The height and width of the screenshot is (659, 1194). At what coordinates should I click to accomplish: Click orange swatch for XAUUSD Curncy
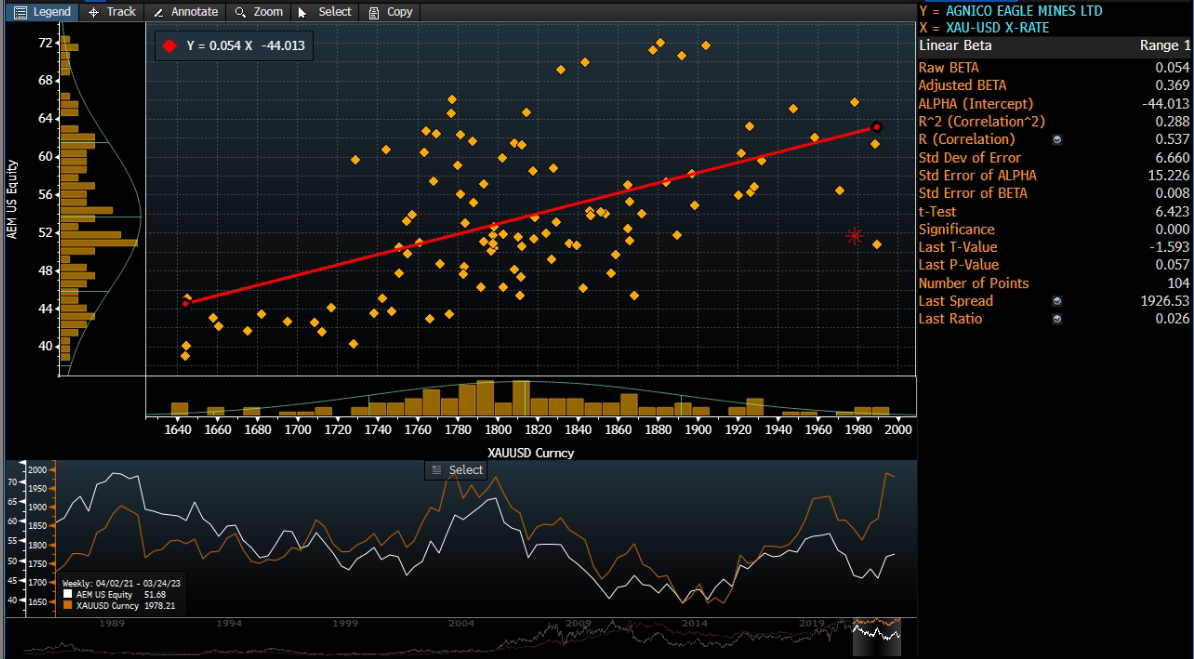[x=68, y=606]
